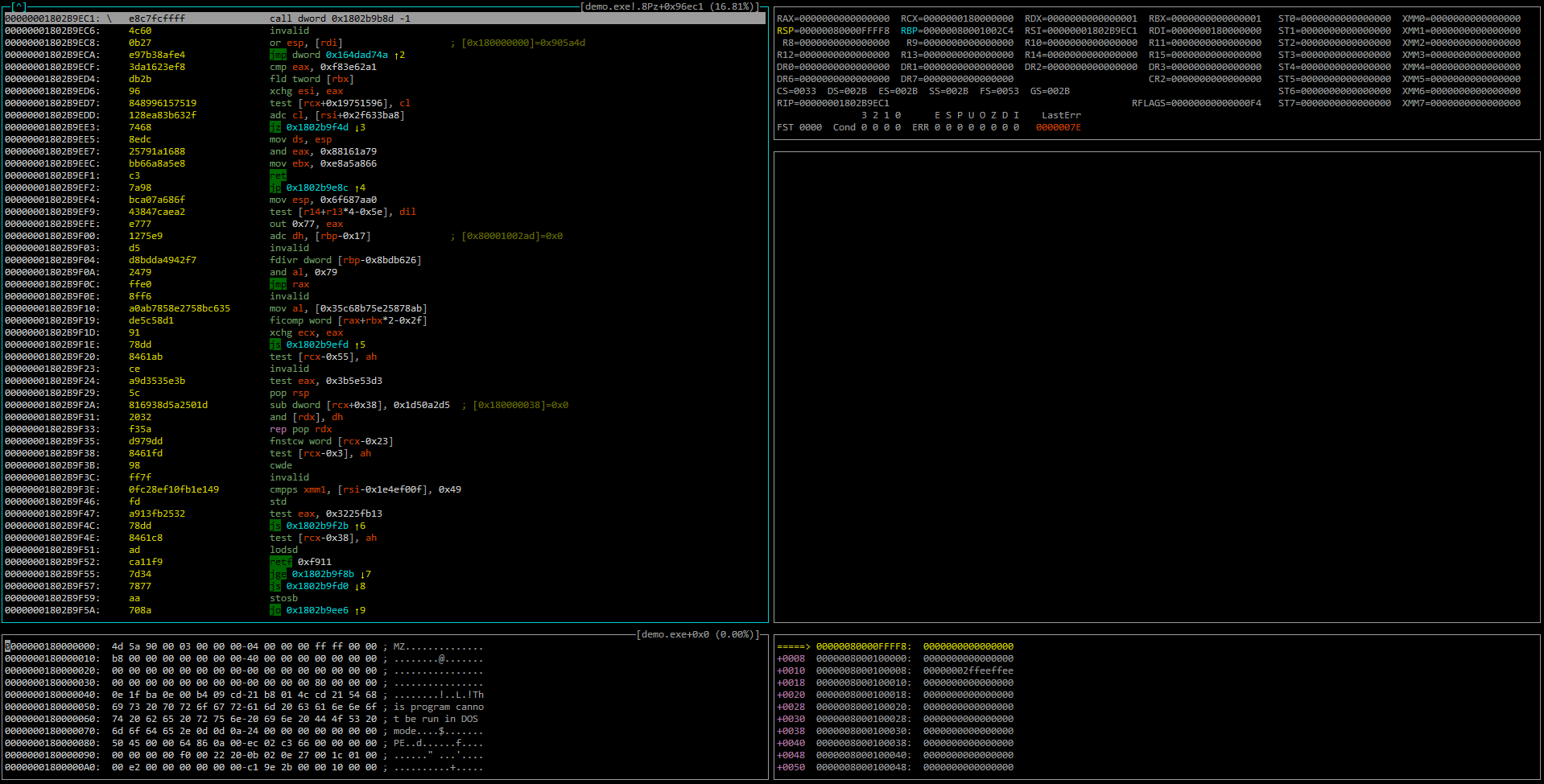Follow jump target 0x1802b9ee6 on last disassembly line
The width and height of the screenshot is (1544, 784).
[x=317, y=610]
